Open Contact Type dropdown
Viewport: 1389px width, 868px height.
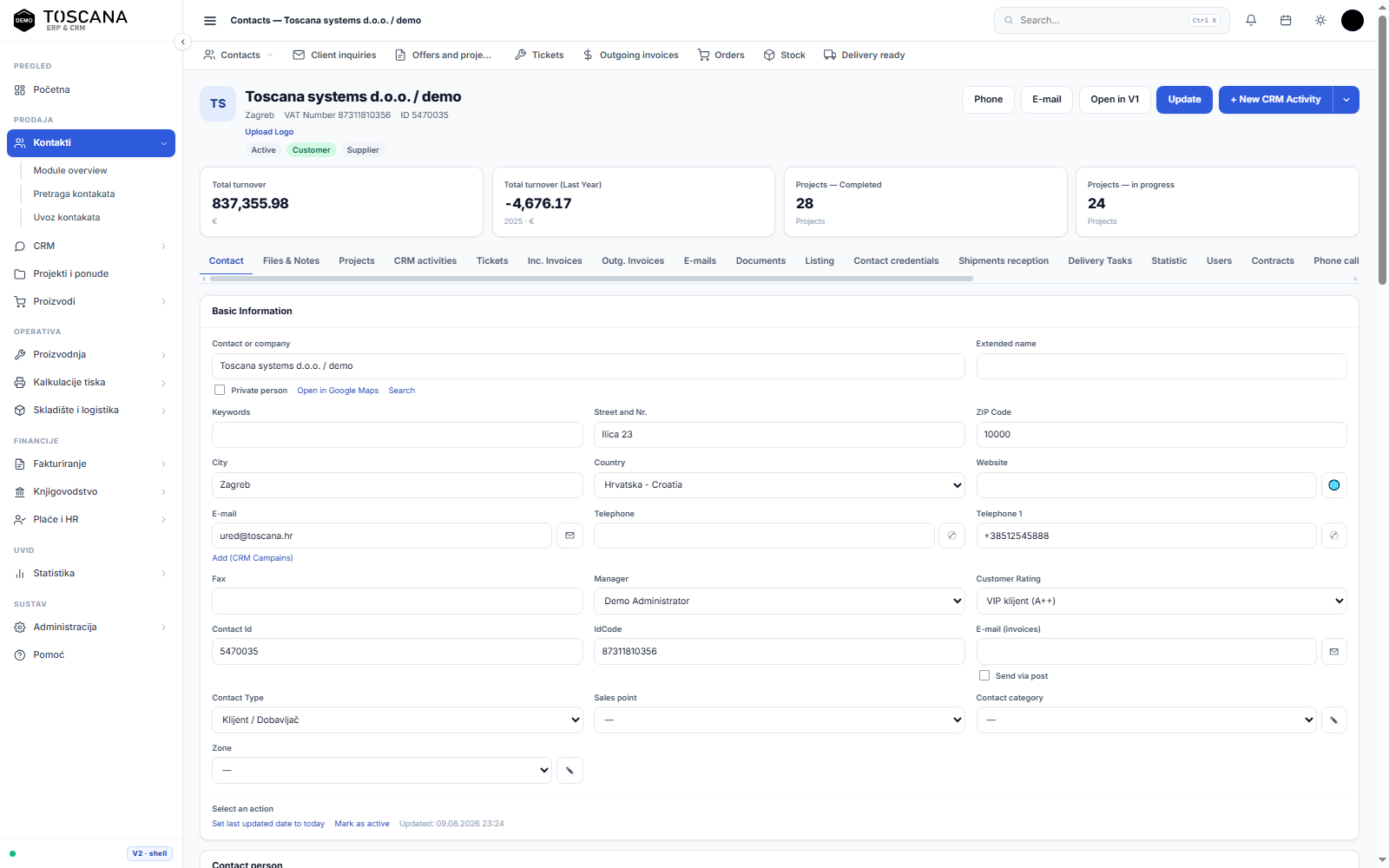(x=398, y=720)
